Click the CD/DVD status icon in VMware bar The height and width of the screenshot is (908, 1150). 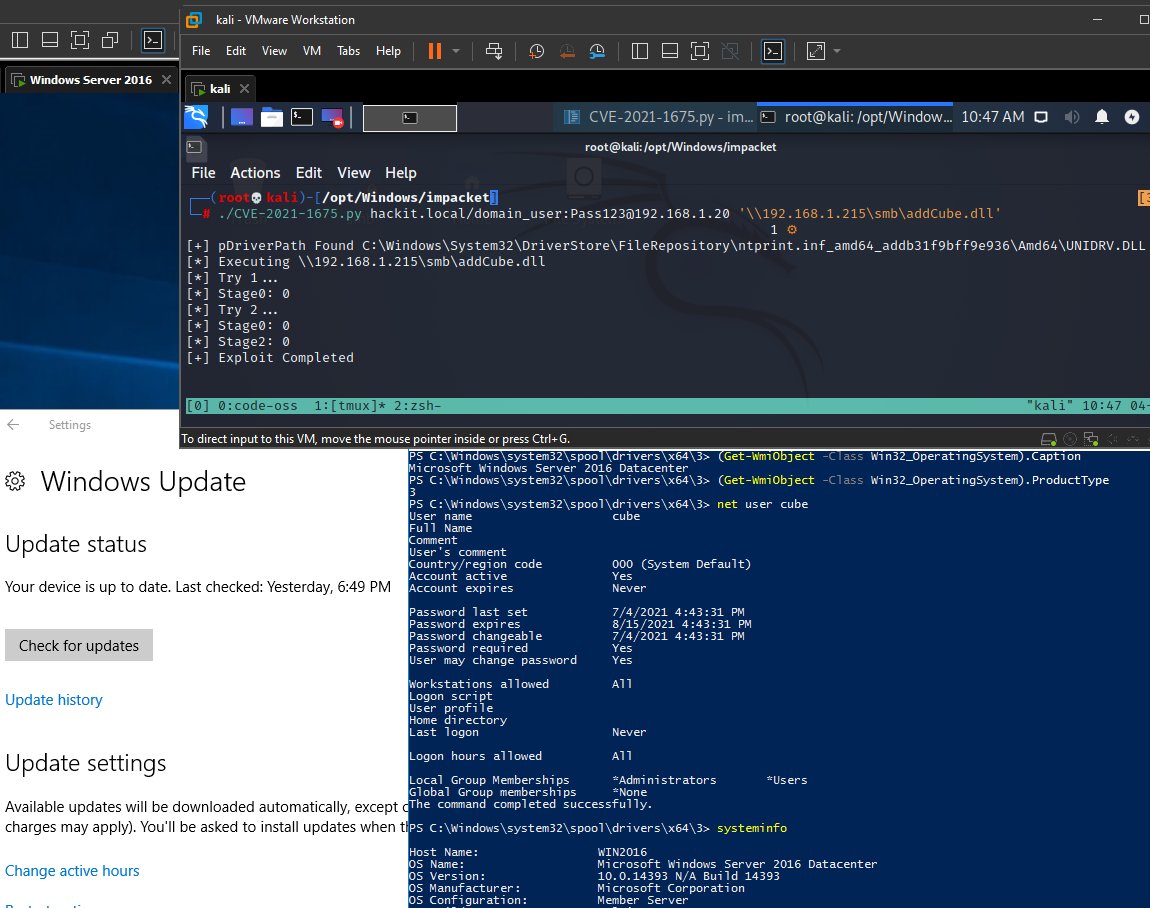click(x=1070, y=439)
